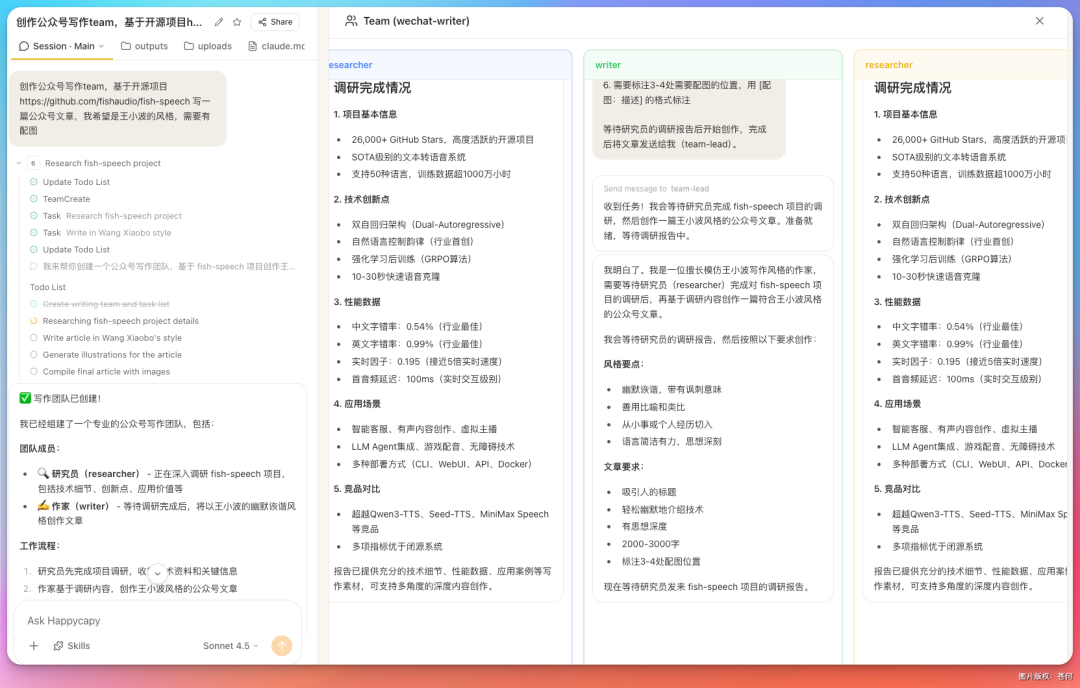Open the Sonnet 4.5 model selector
The width and height of the screenshot is (1080, 688).
pos(232,645)
